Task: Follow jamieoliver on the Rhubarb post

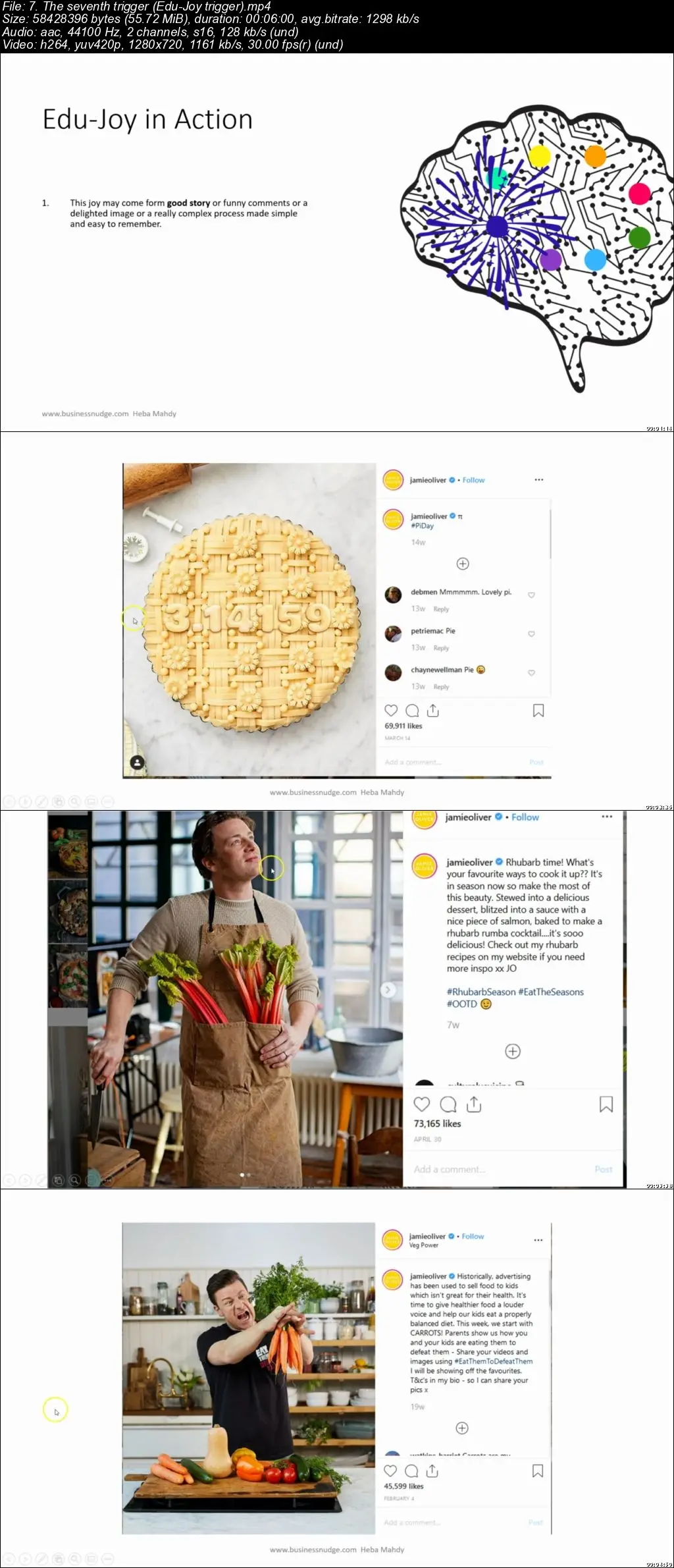Action: [x=525, y=817]
